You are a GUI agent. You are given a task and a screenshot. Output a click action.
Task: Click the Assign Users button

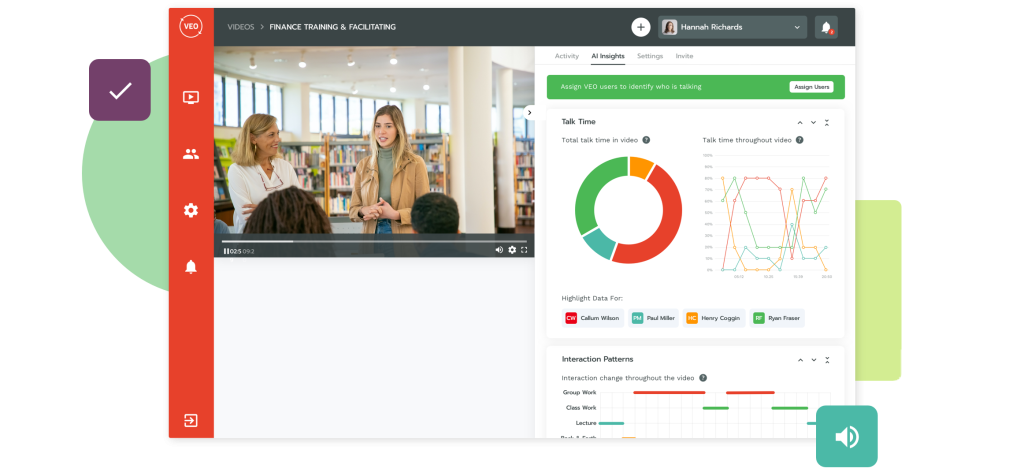pyautogui.click(x=811, y=87)
